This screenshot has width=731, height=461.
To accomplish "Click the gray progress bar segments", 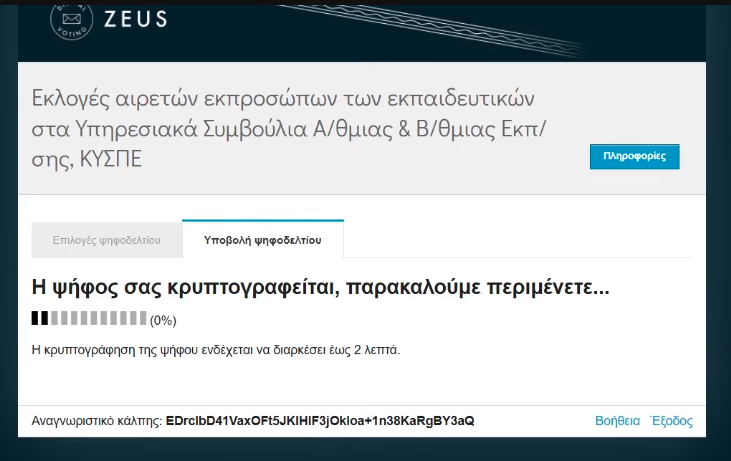I will click(98, 319).
